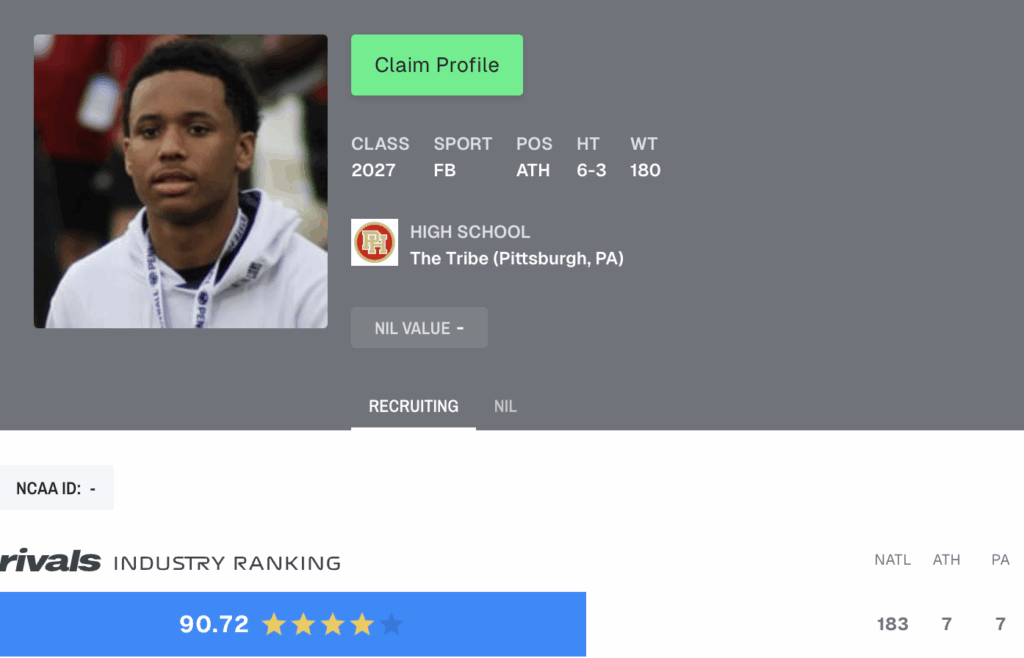Click the fifth unfilled blue star icon
The image size is (1024, 658).
pyautogui.click(x=391, y=625)
